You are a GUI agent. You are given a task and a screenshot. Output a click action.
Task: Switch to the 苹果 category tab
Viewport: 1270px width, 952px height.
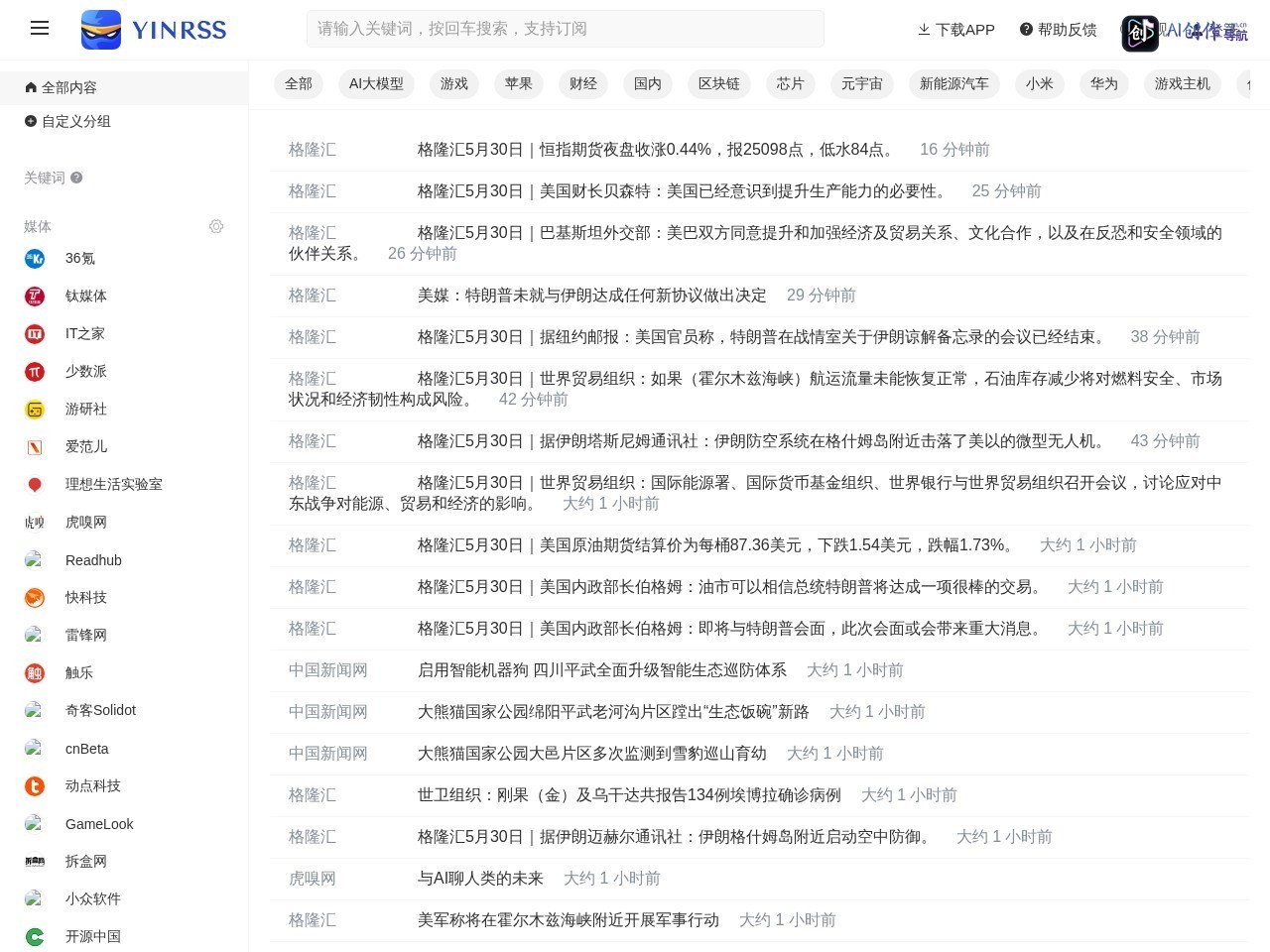(x=519, y=84)
